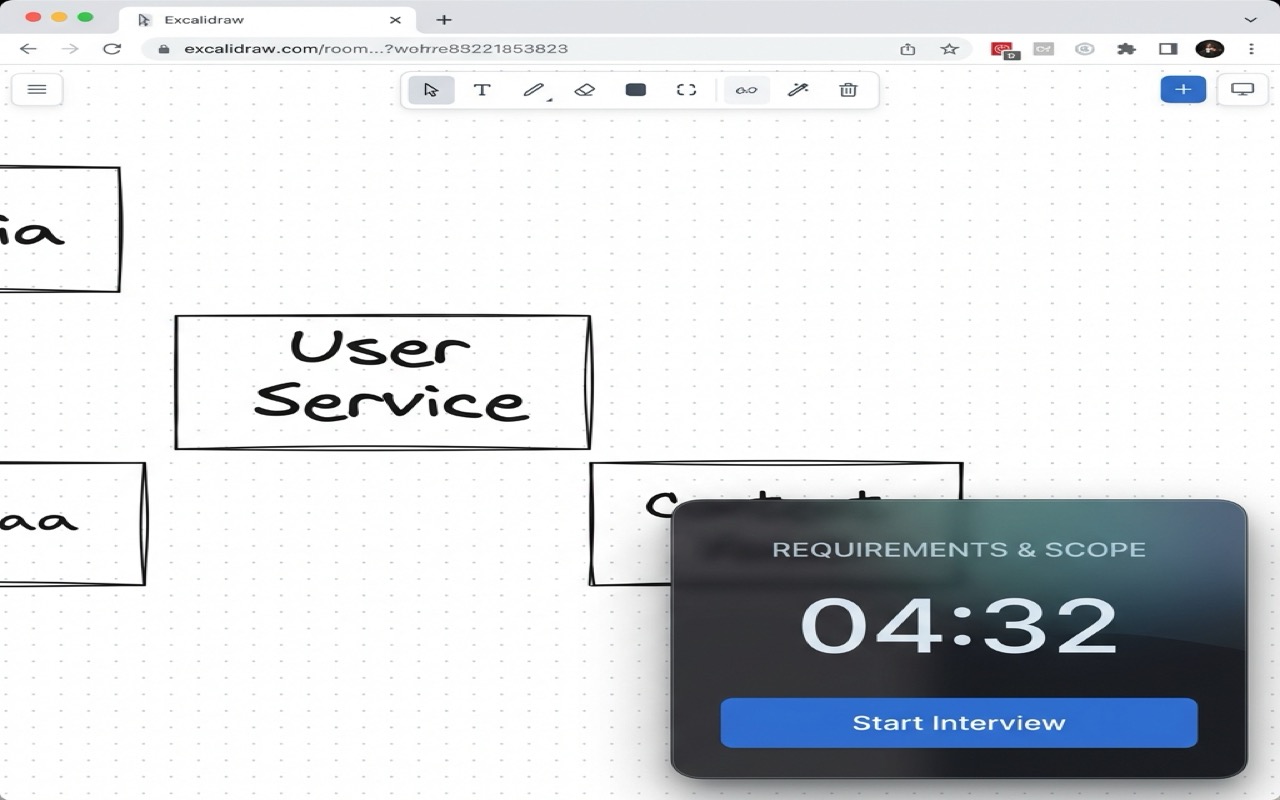Viewport: 1280px width, 800px height.
Task: Select the Rectangle tool
Action: (635, 89)
